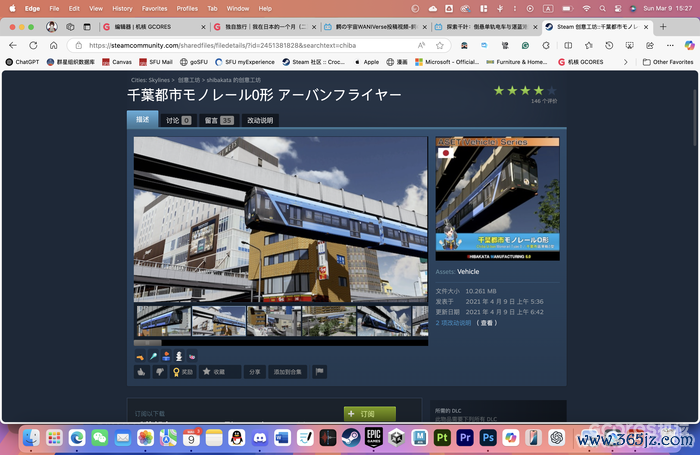Open Spotlight search in menu bar
The width and height of the screenshot is (700, 455).
click(x=602, y=8)
